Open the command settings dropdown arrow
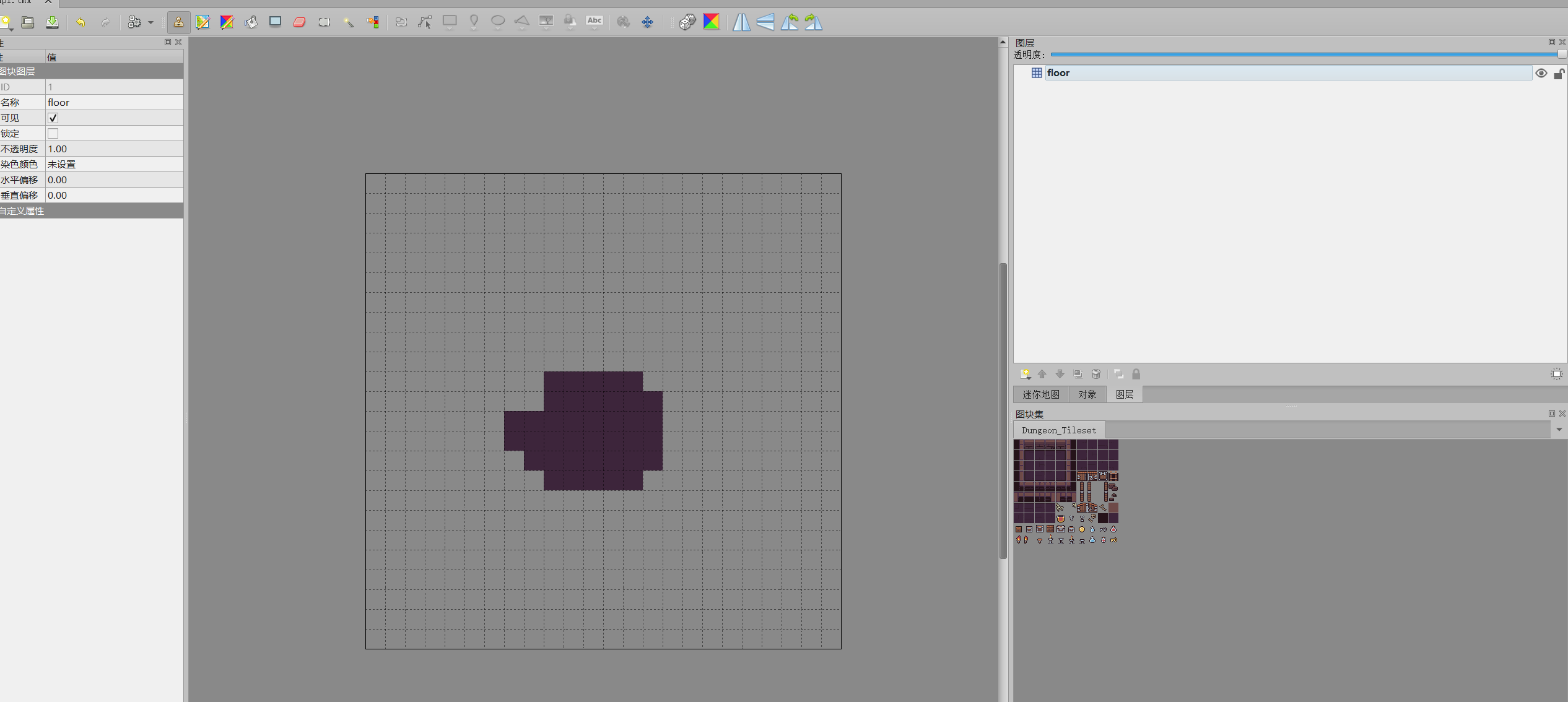Viewport: 1568px width, 702px height. click(150, 23)
